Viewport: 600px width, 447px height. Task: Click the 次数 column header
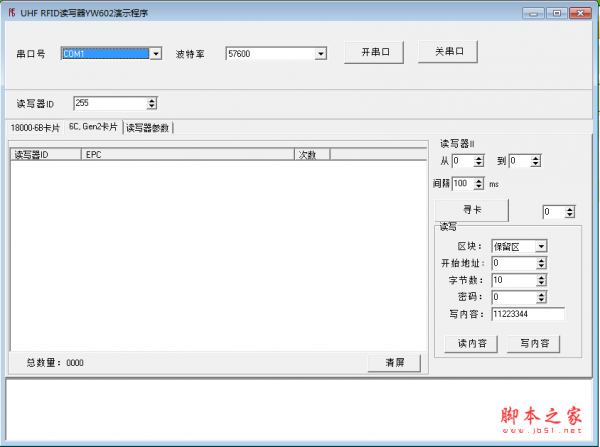coord(312,155)
